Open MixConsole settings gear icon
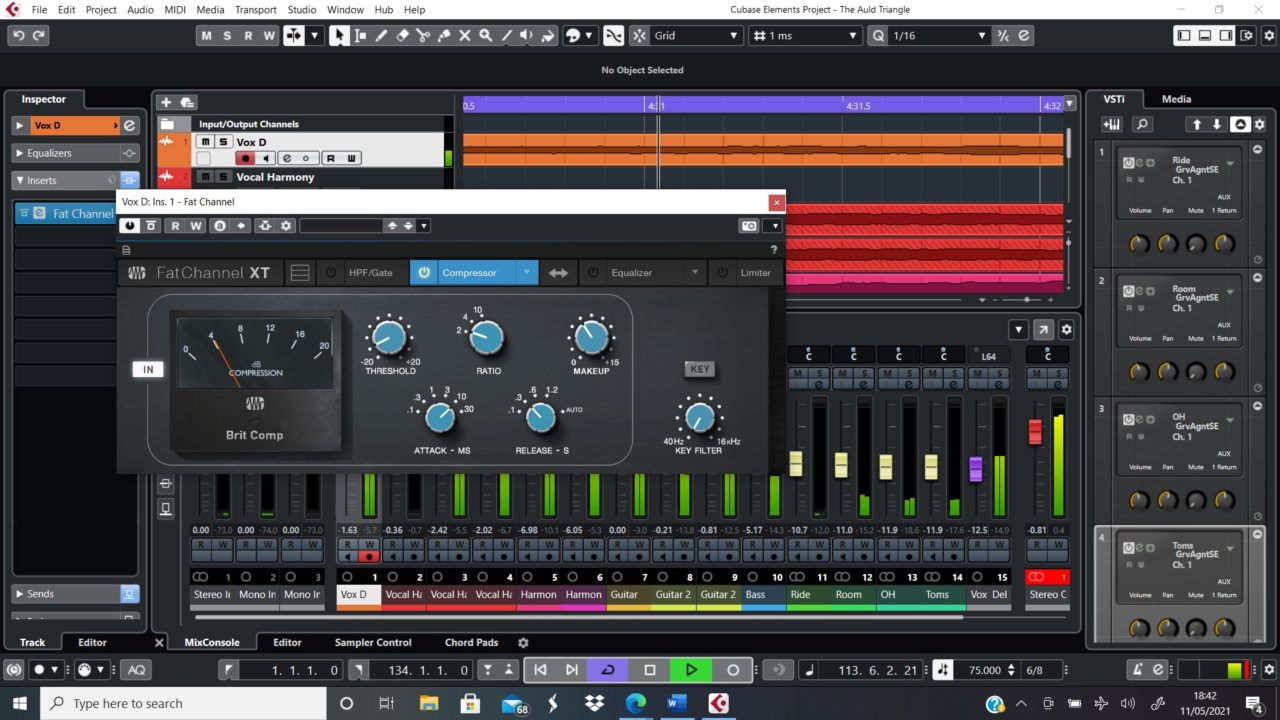1280x720 pixels. pos(1066,330)
